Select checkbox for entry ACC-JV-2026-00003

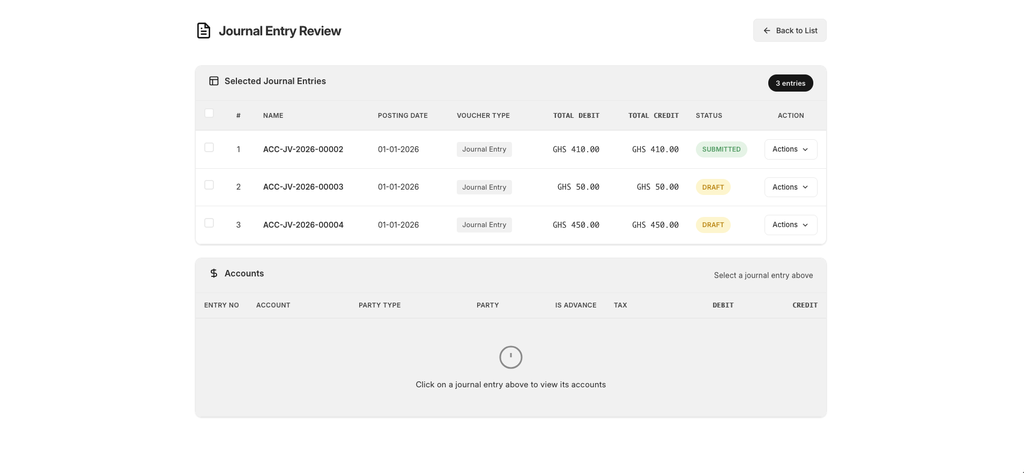(209, 185)
